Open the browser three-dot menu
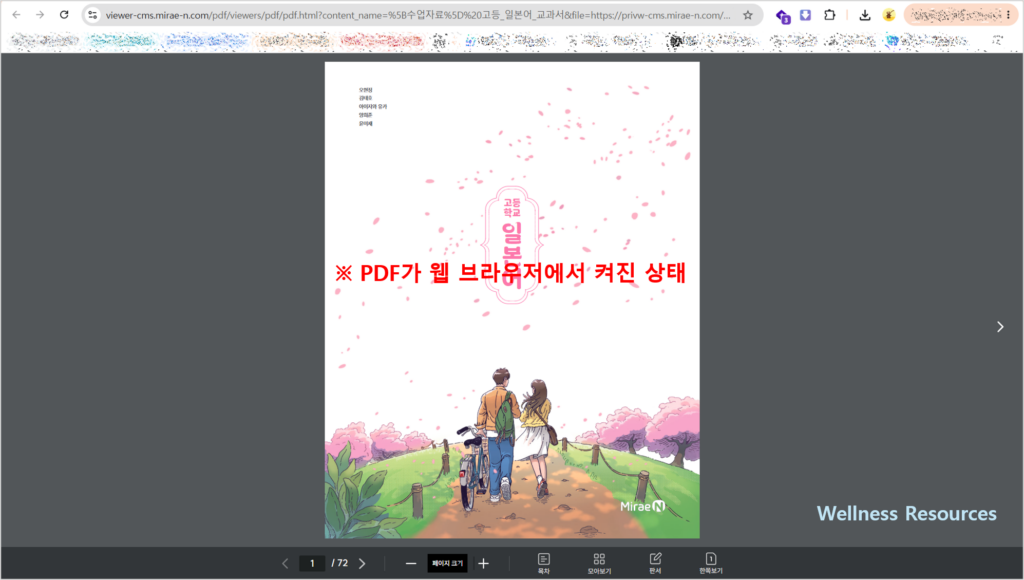 1009,14
